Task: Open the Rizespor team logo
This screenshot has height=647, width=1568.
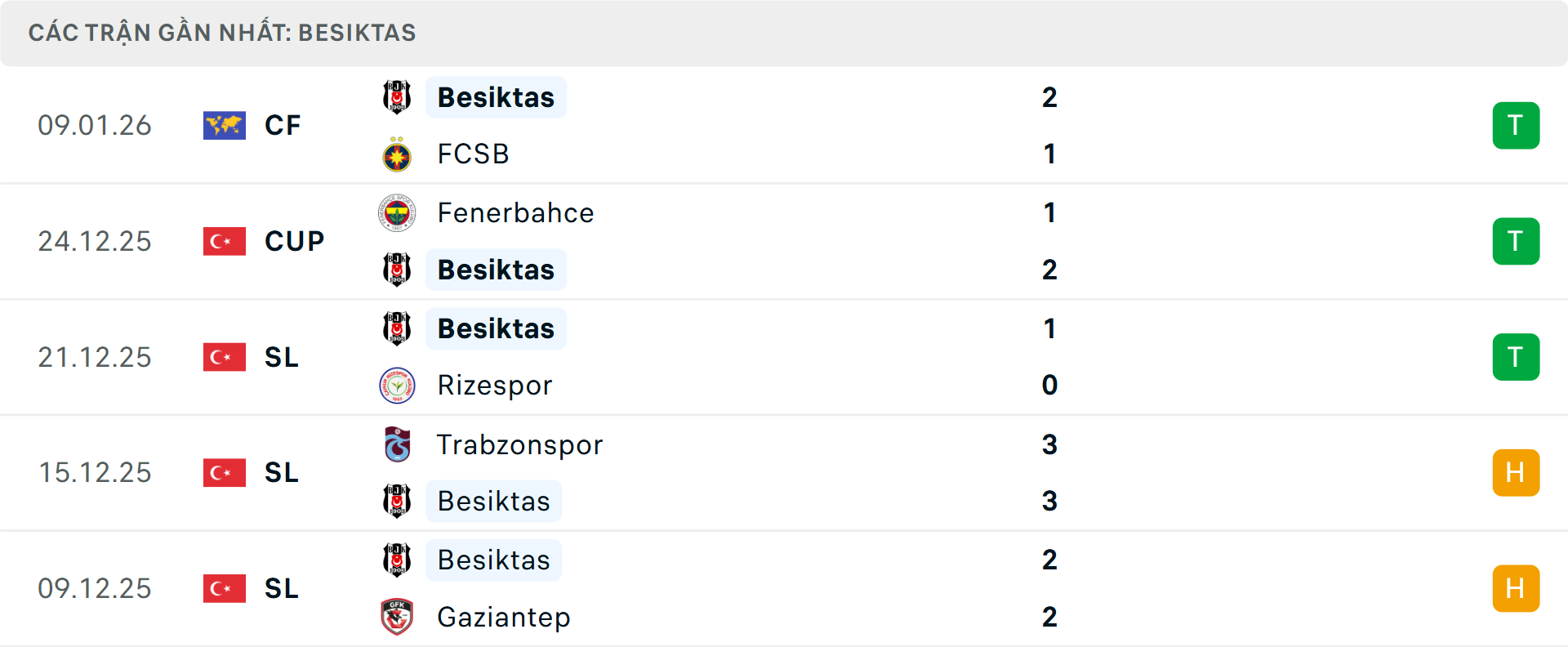Action: click(397, 385)
